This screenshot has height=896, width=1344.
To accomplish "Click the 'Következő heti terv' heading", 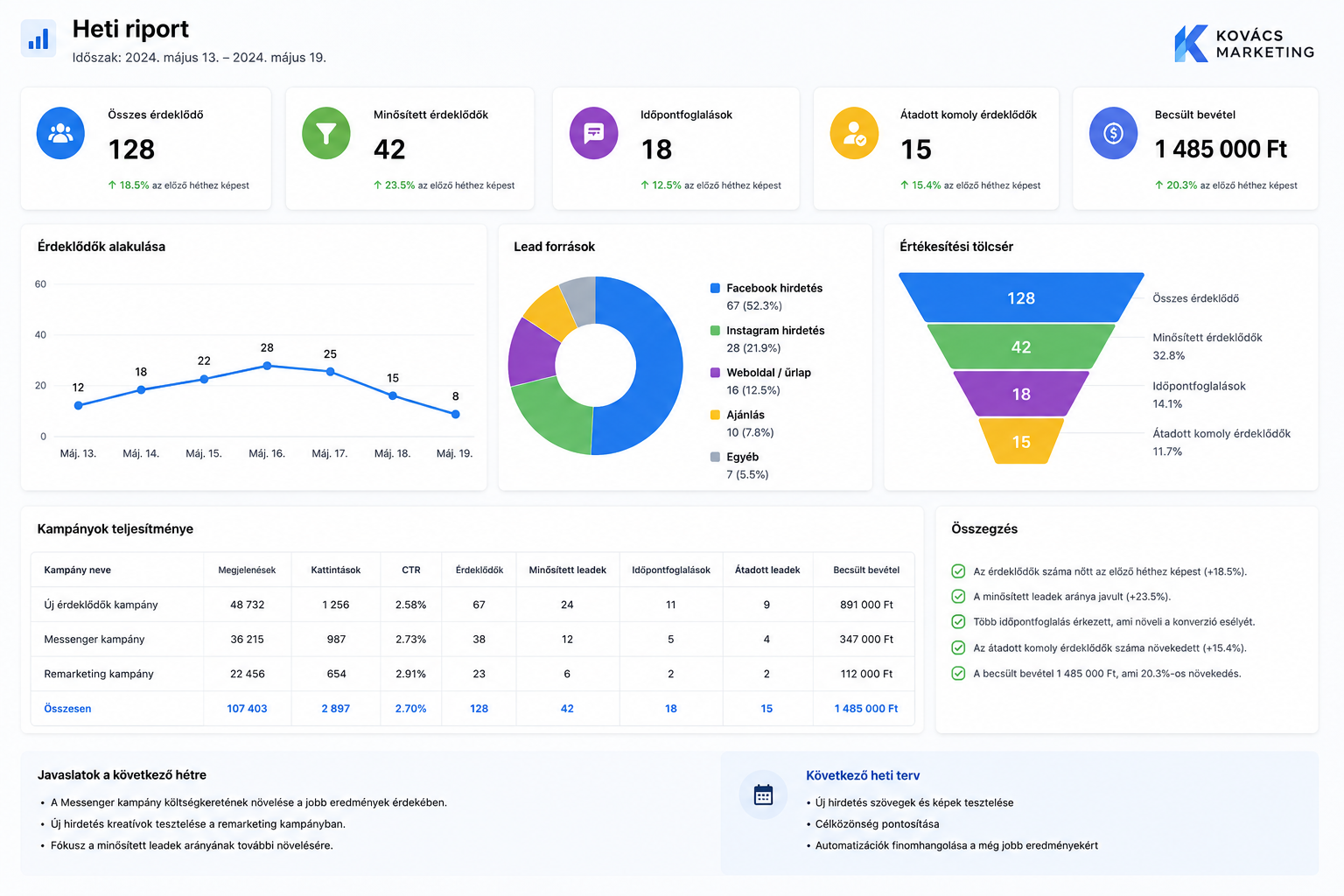I will click(x=863, y=775).
